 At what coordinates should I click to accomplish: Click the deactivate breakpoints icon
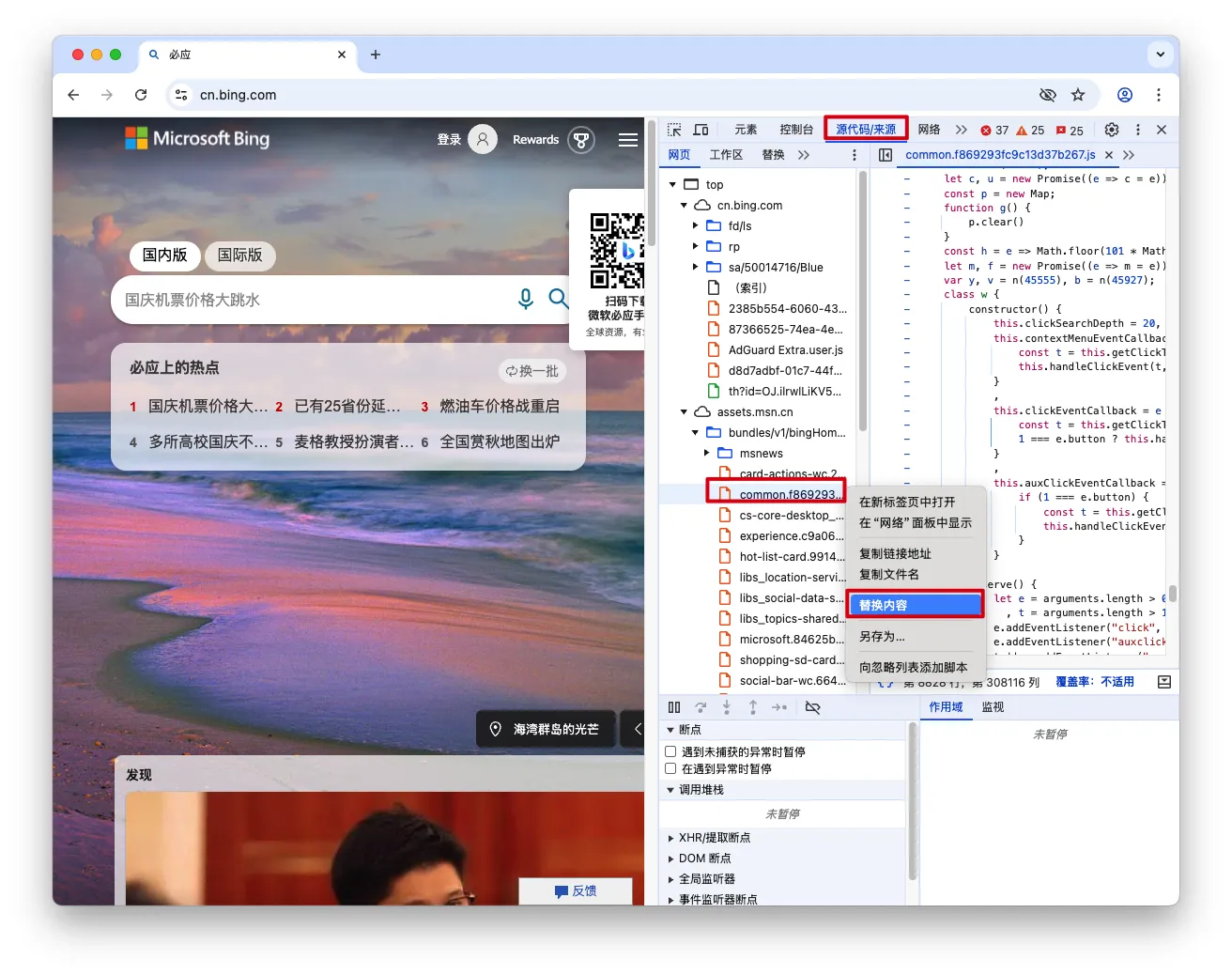pyautogui.click(x=813, y=707)
